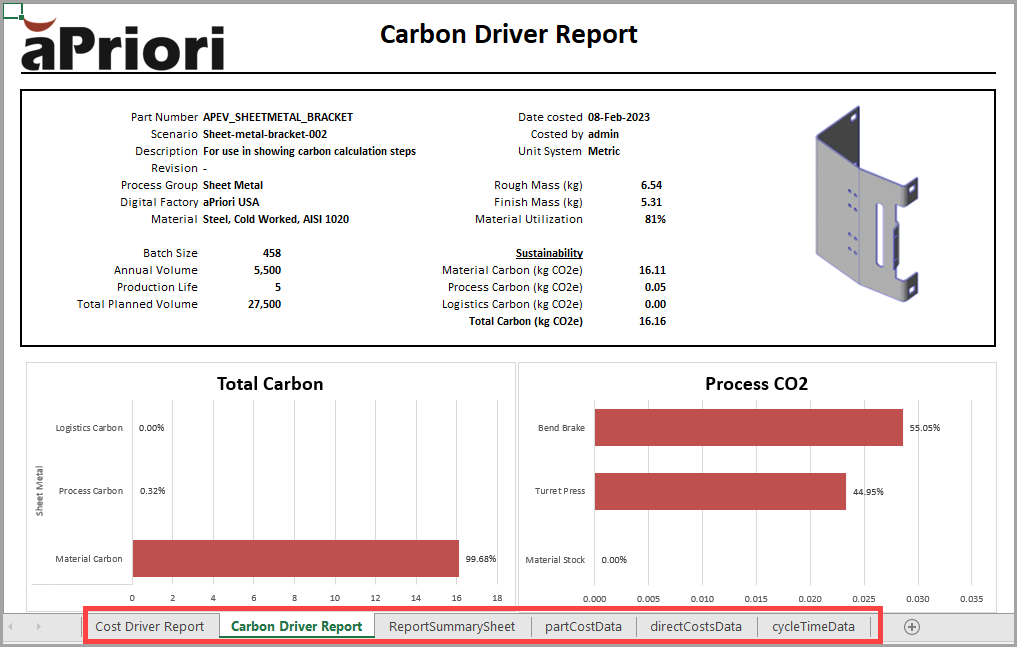Switch to the cycleTimeData sheet tab
The width and height of the screenshot is (1017, 647).
click(813, 626)
